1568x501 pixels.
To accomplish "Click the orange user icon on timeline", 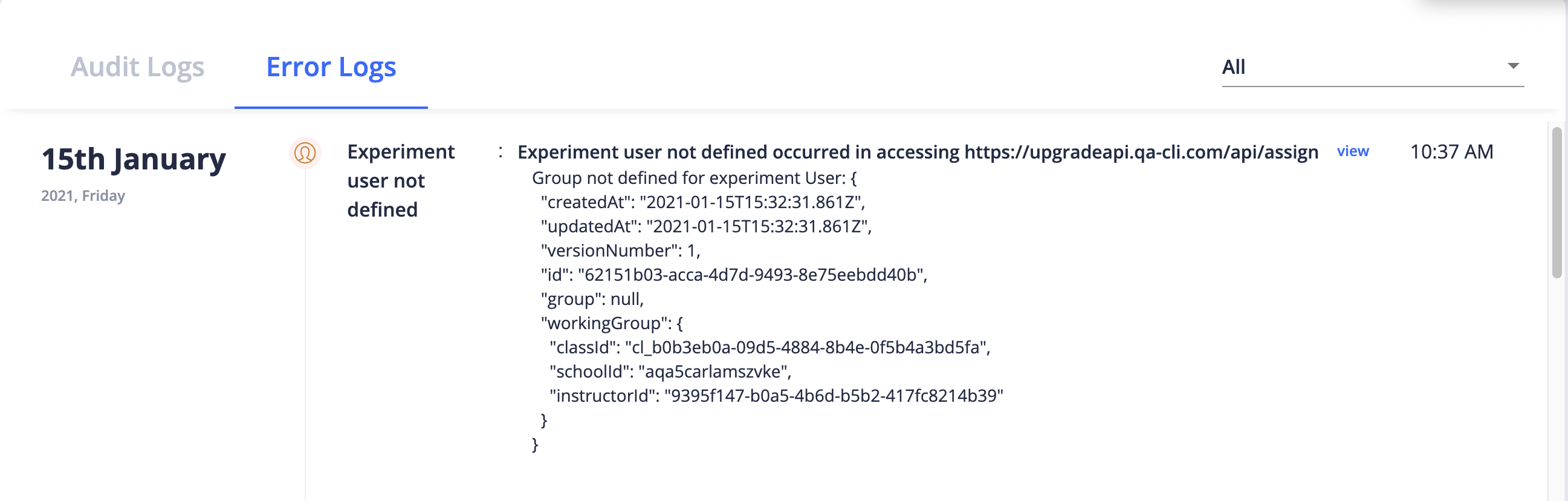I will [x=305, y=152].
